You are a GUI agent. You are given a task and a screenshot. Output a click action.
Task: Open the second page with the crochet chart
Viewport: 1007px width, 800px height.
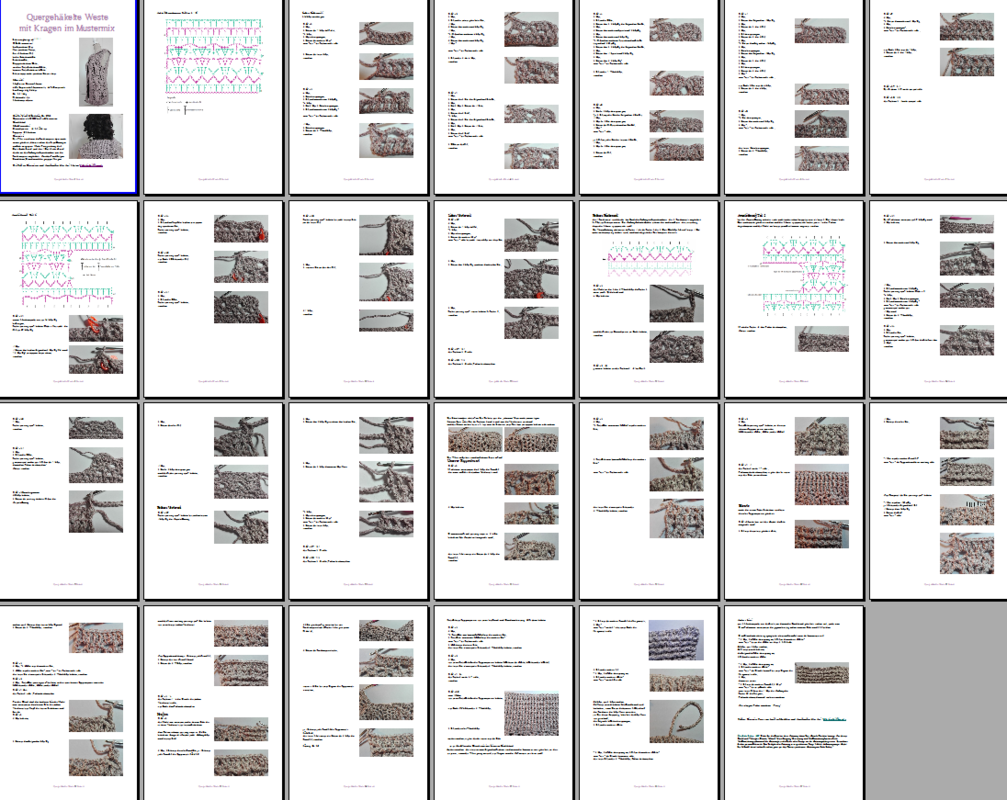pyautogui.click(x=212, y=97)
